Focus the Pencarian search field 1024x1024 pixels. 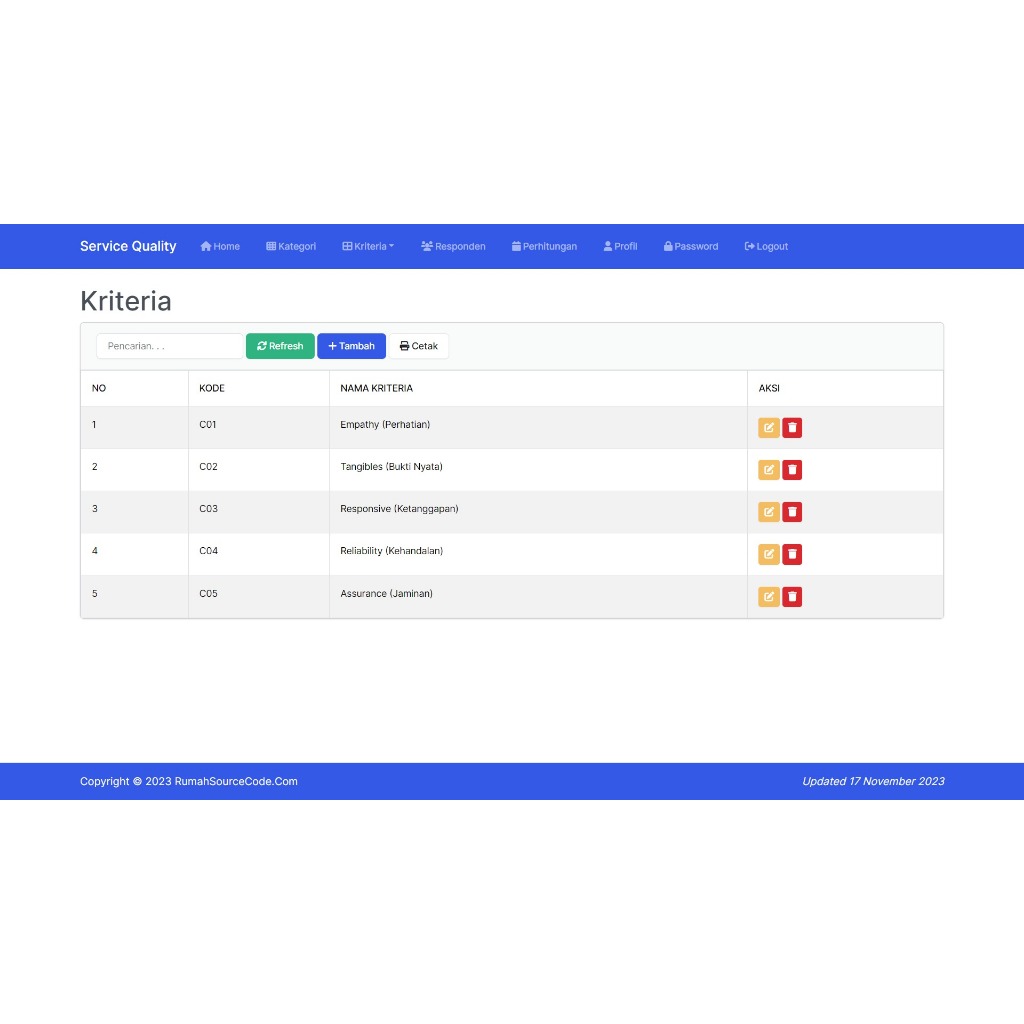pos(170,346)
